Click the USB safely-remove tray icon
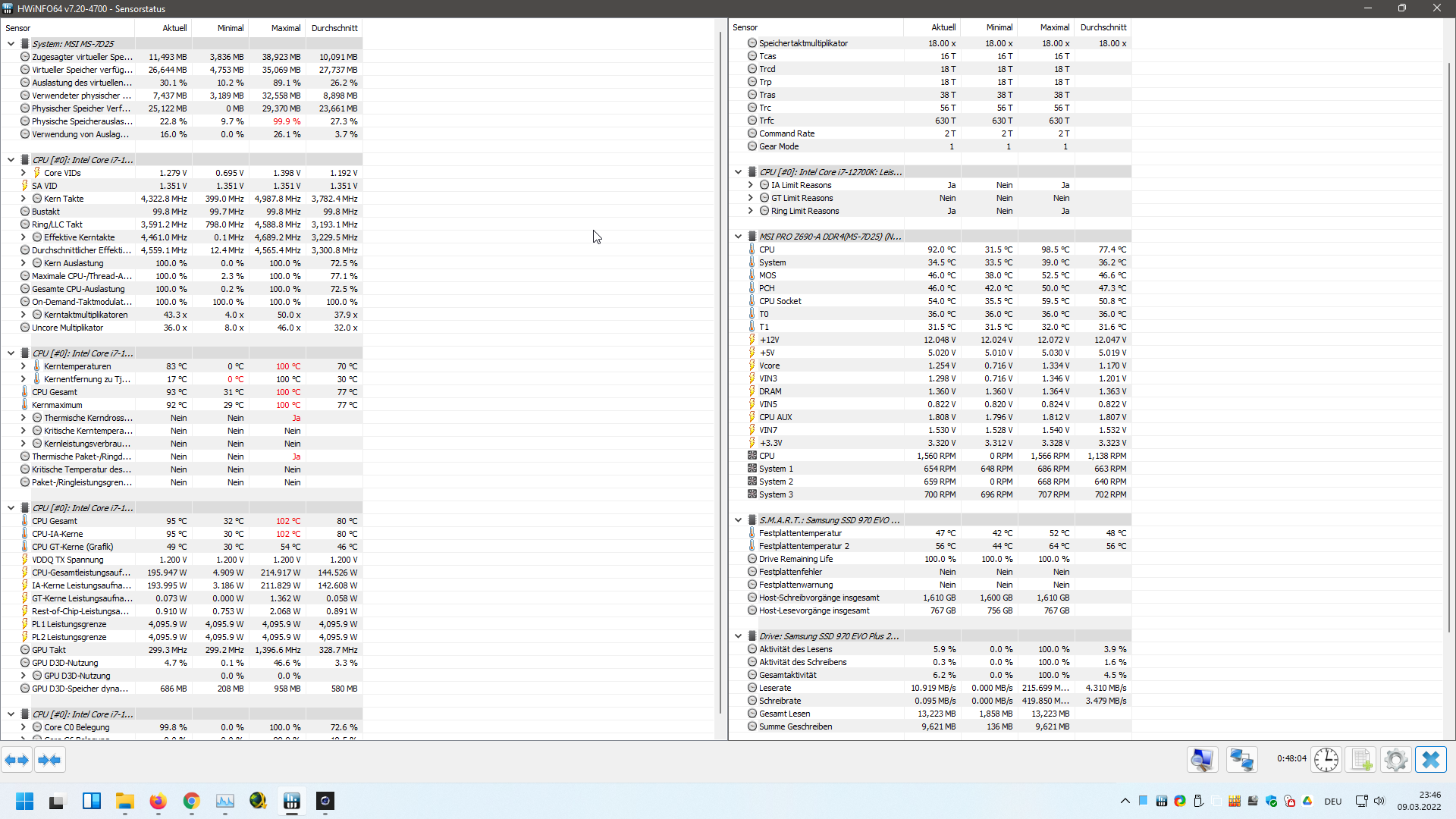 1198,801
